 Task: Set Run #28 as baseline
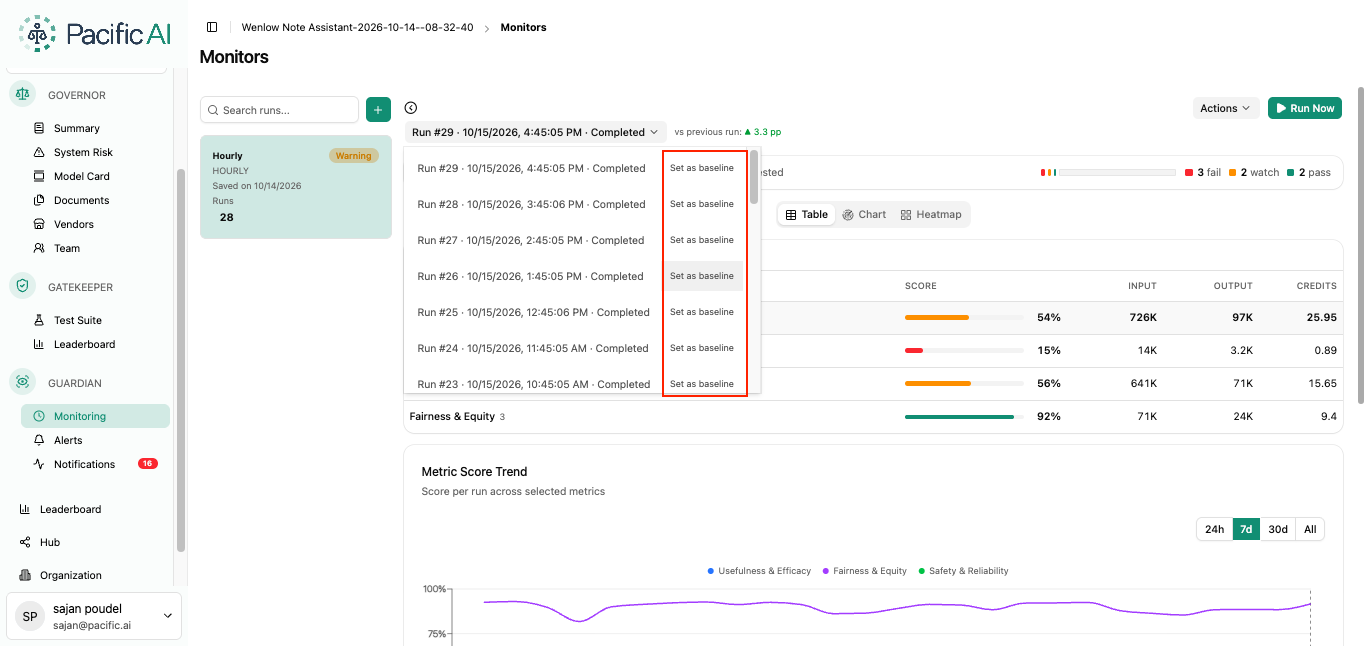click(702, 204)
